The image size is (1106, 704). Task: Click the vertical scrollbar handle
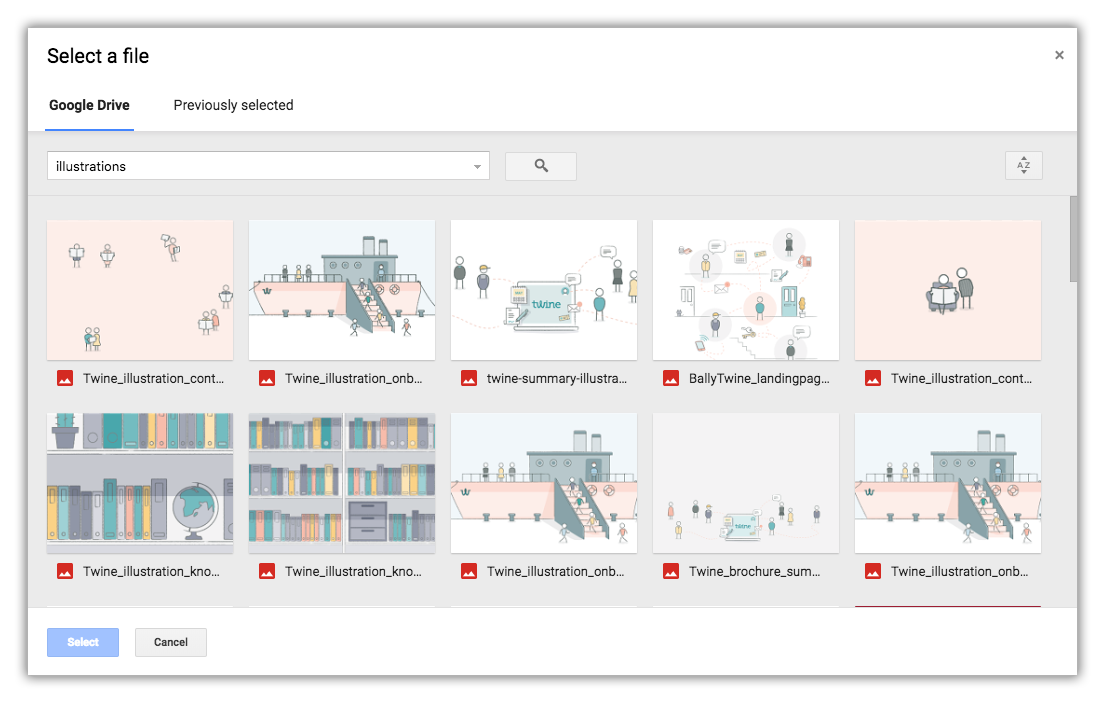click(x=1073, y=238)
